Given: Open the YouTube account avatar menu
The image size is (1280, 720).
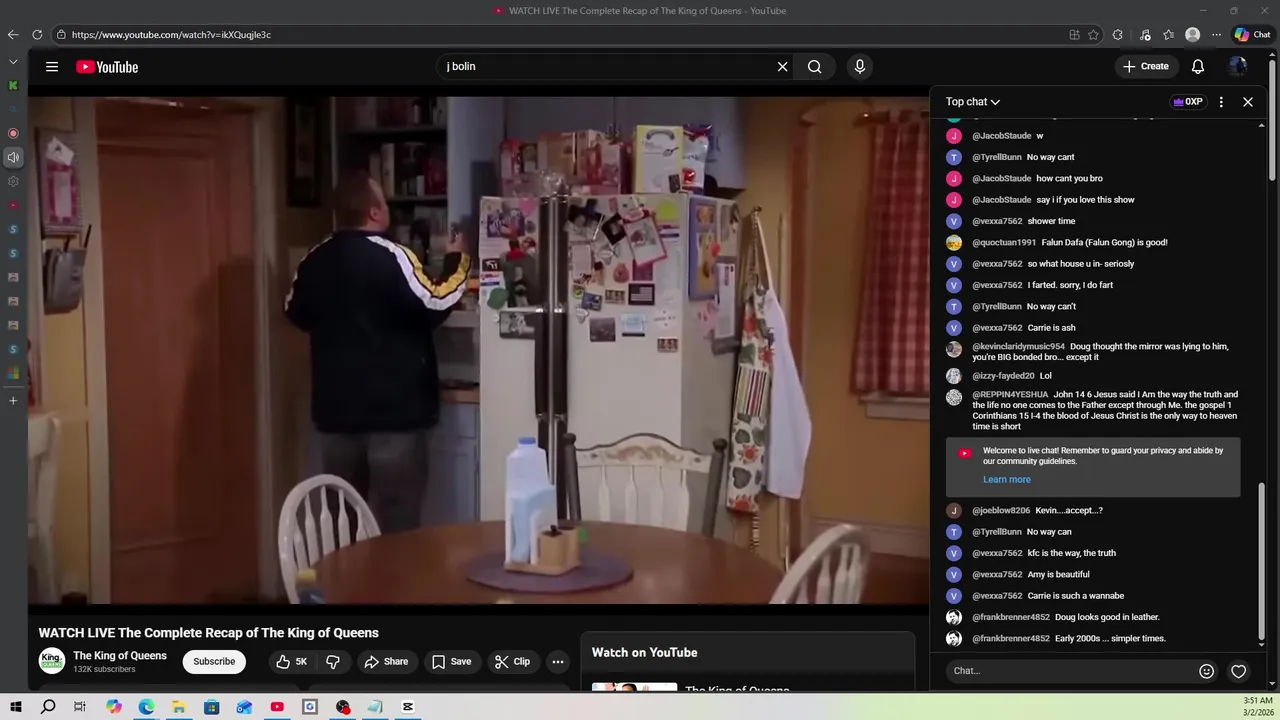Looking at the screenshot, I should (1238, 67).
